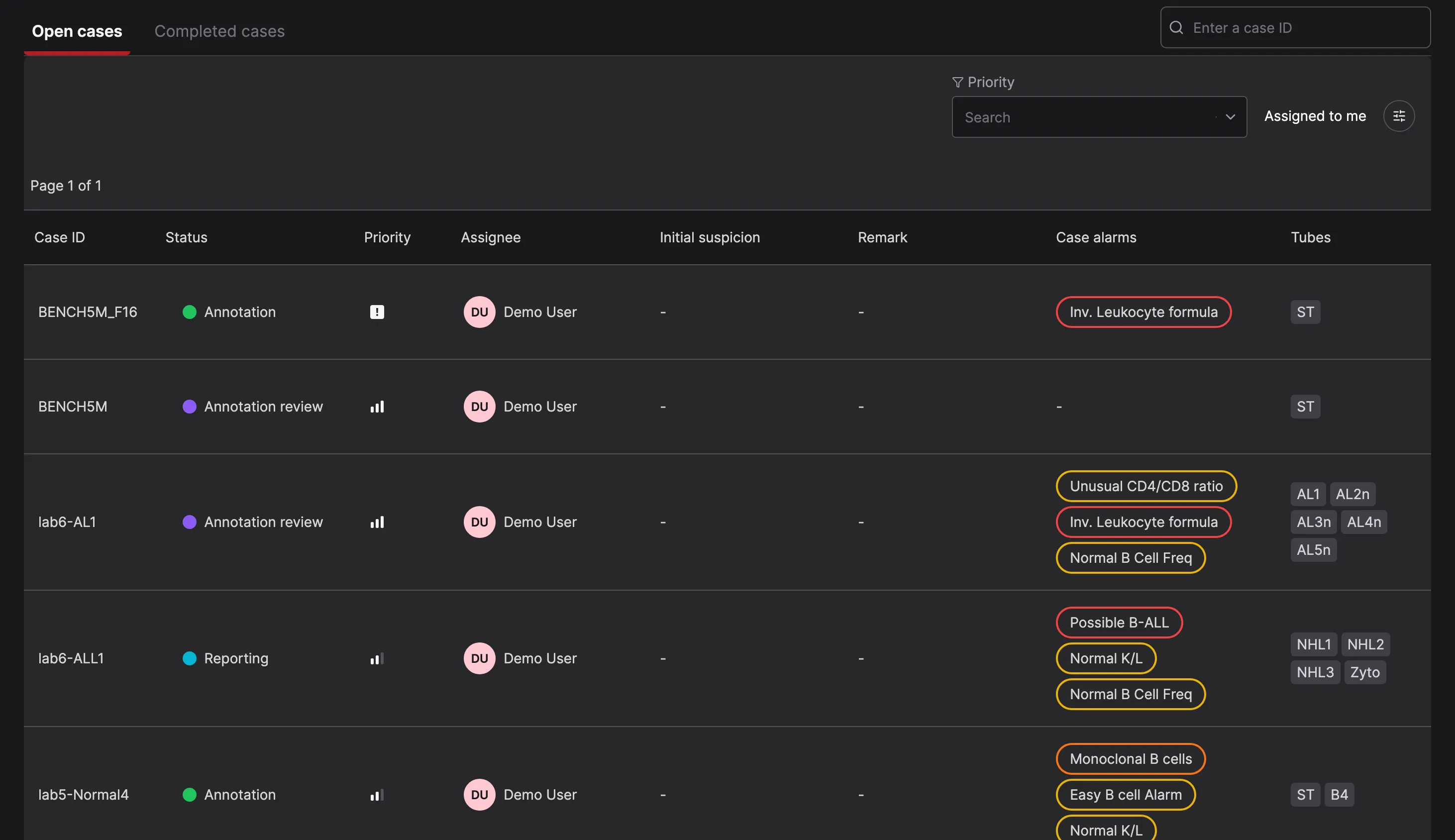This screenshot has width=1455, height=840.
Task: Switch to the Open cases tab
Action: point(77,31)
